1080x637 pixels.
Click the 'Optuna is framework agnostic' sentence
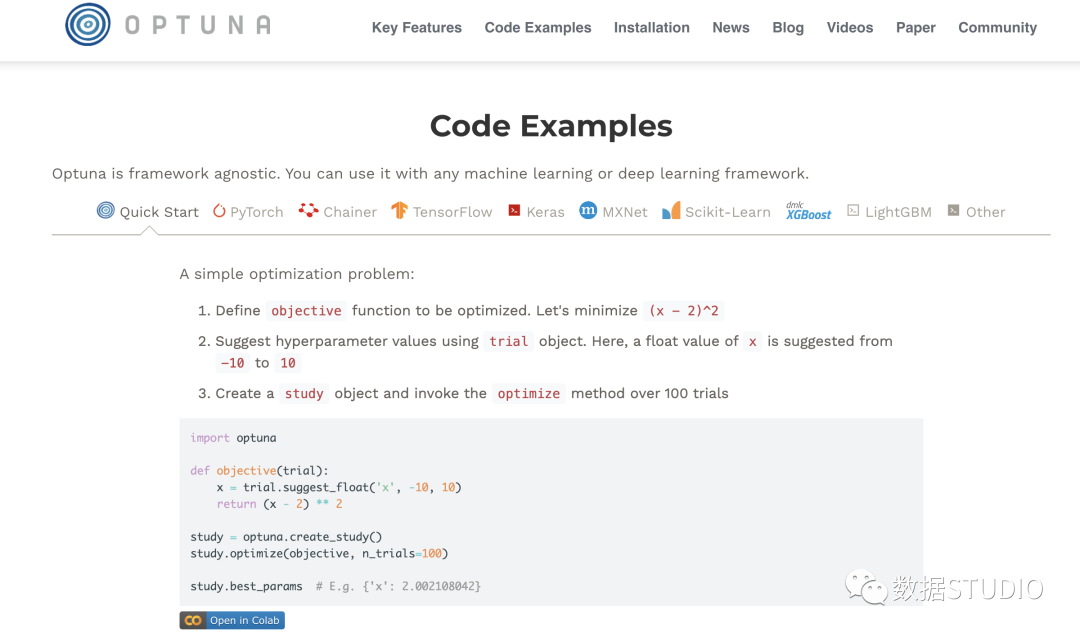click(430, 174)
